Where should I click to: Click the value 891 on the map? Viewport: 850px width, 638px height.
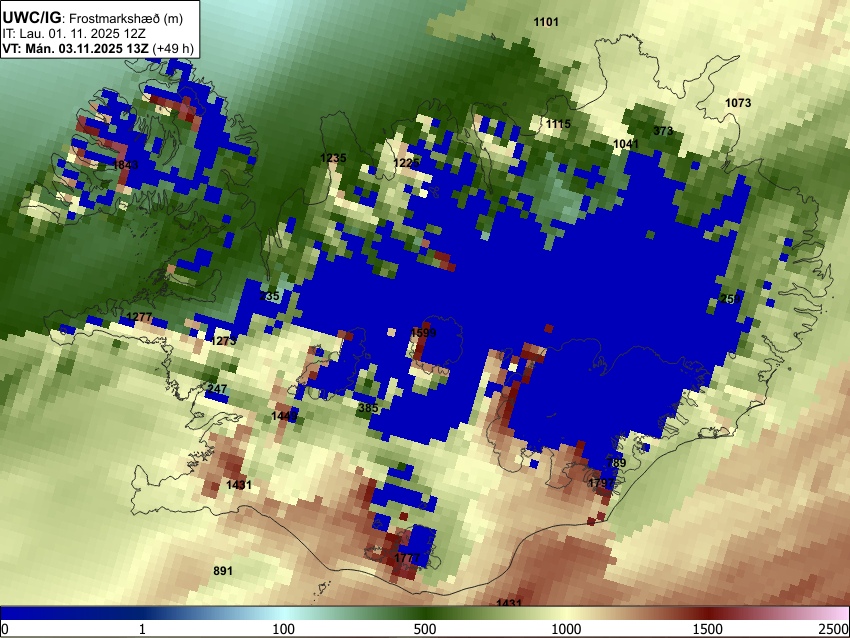tap(223, 571)
